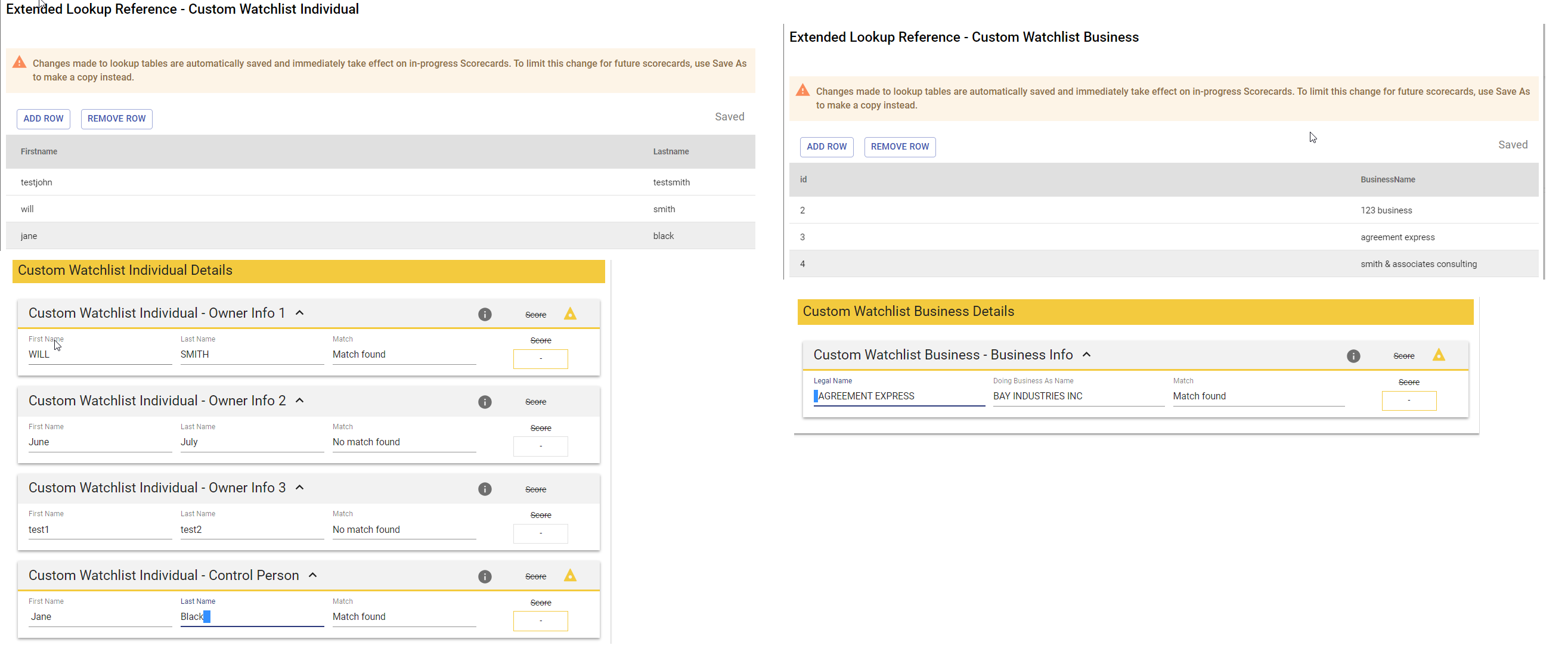Click Custom Watchlist Individual Details yellow header
The width and height of the screenshot is (1568, 670).
click(x=309, y=271)
